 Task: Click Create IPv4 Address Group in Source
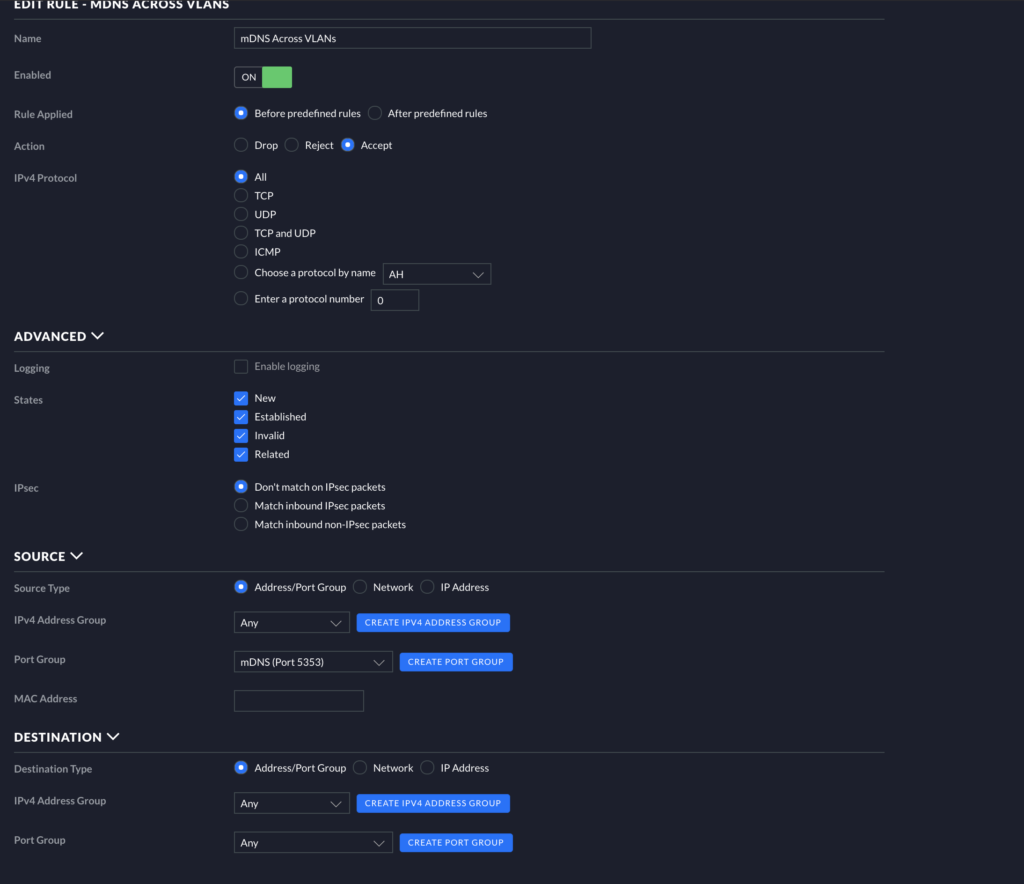433,623
